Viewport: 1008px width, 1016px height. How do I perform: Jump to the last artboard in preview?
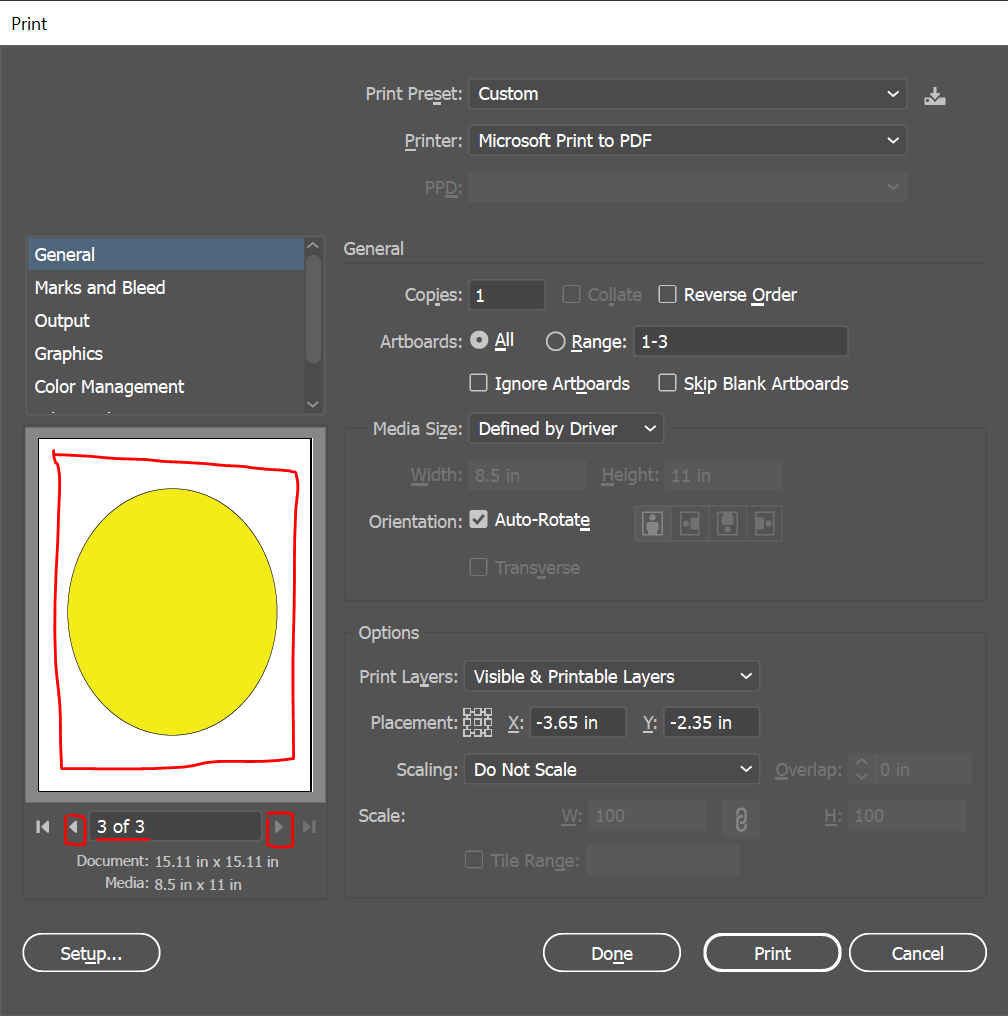tap(310, 827)
